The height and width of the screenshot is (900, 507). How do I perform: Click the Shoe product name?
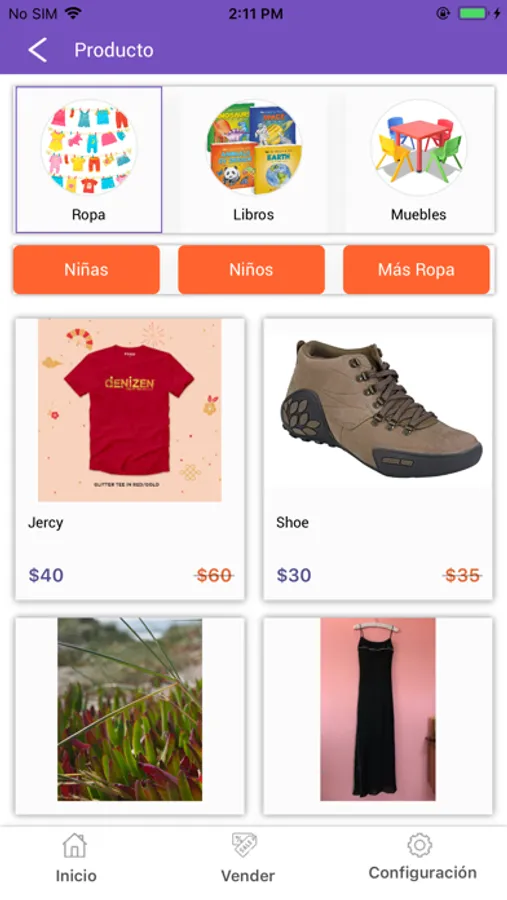click(x=292, y=522)
